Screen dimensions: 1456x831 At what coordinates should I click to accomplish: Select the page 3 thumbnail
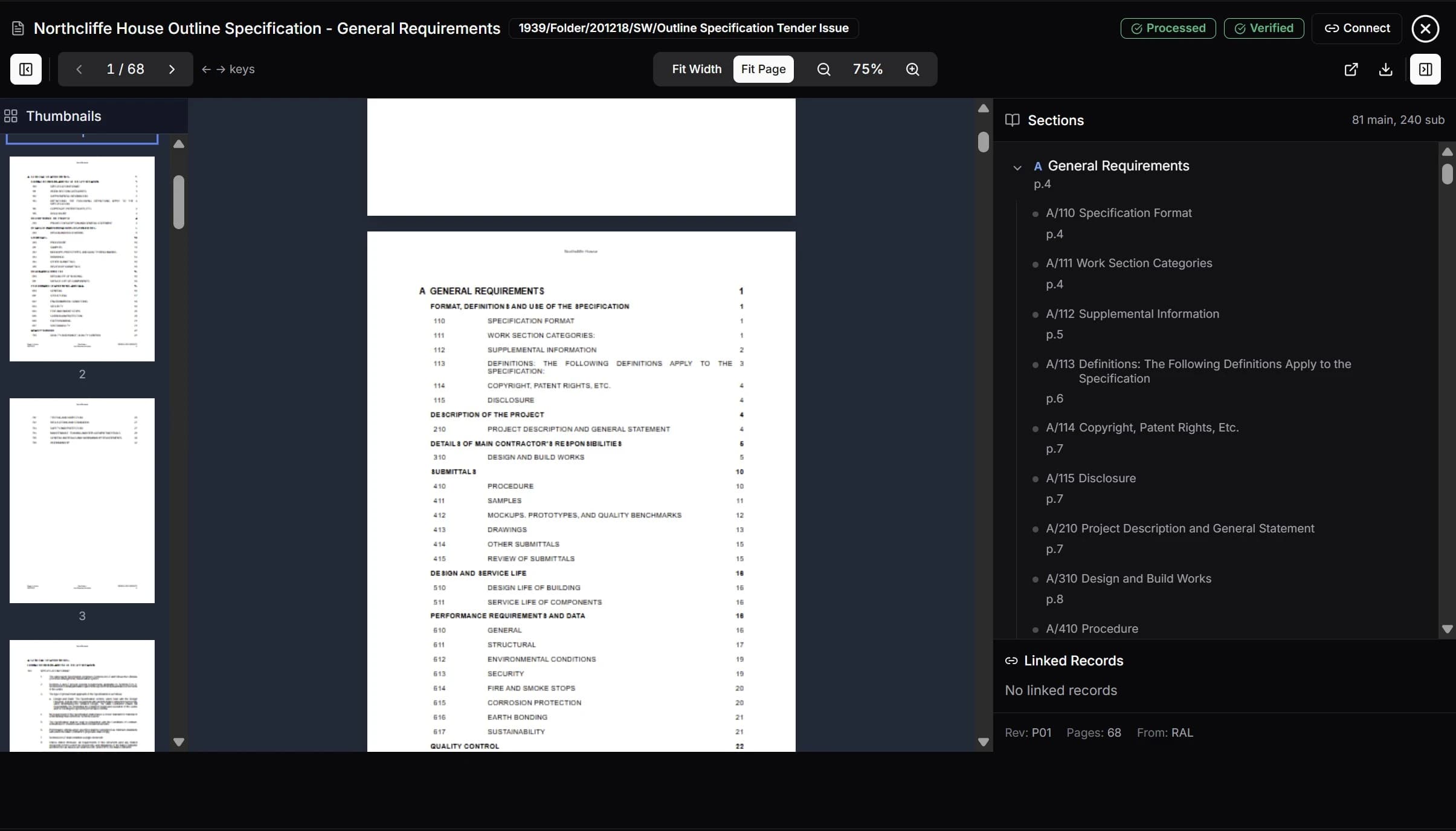tap(82, 500)
